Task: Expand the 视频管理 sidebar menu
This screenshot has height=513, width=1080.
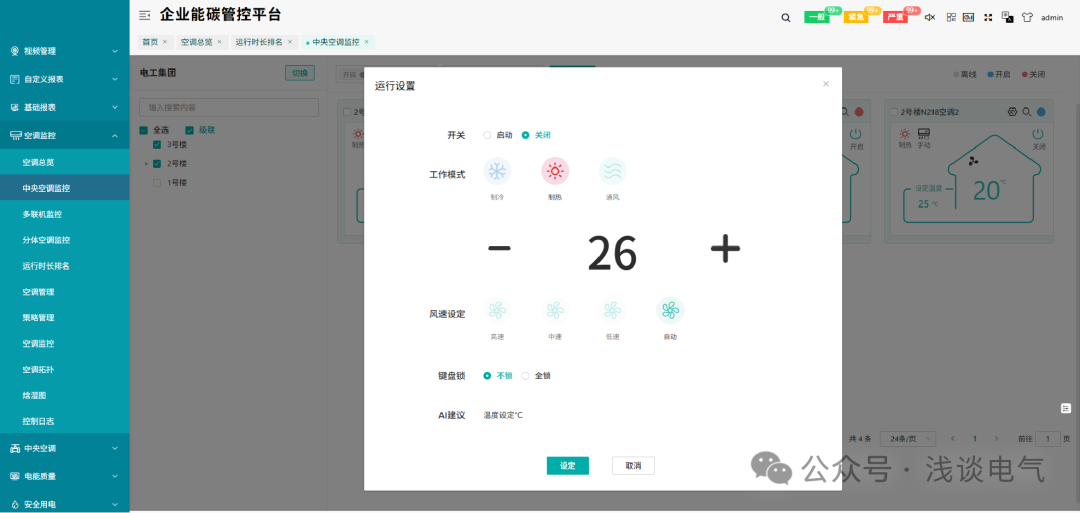Action: point(65,51)
